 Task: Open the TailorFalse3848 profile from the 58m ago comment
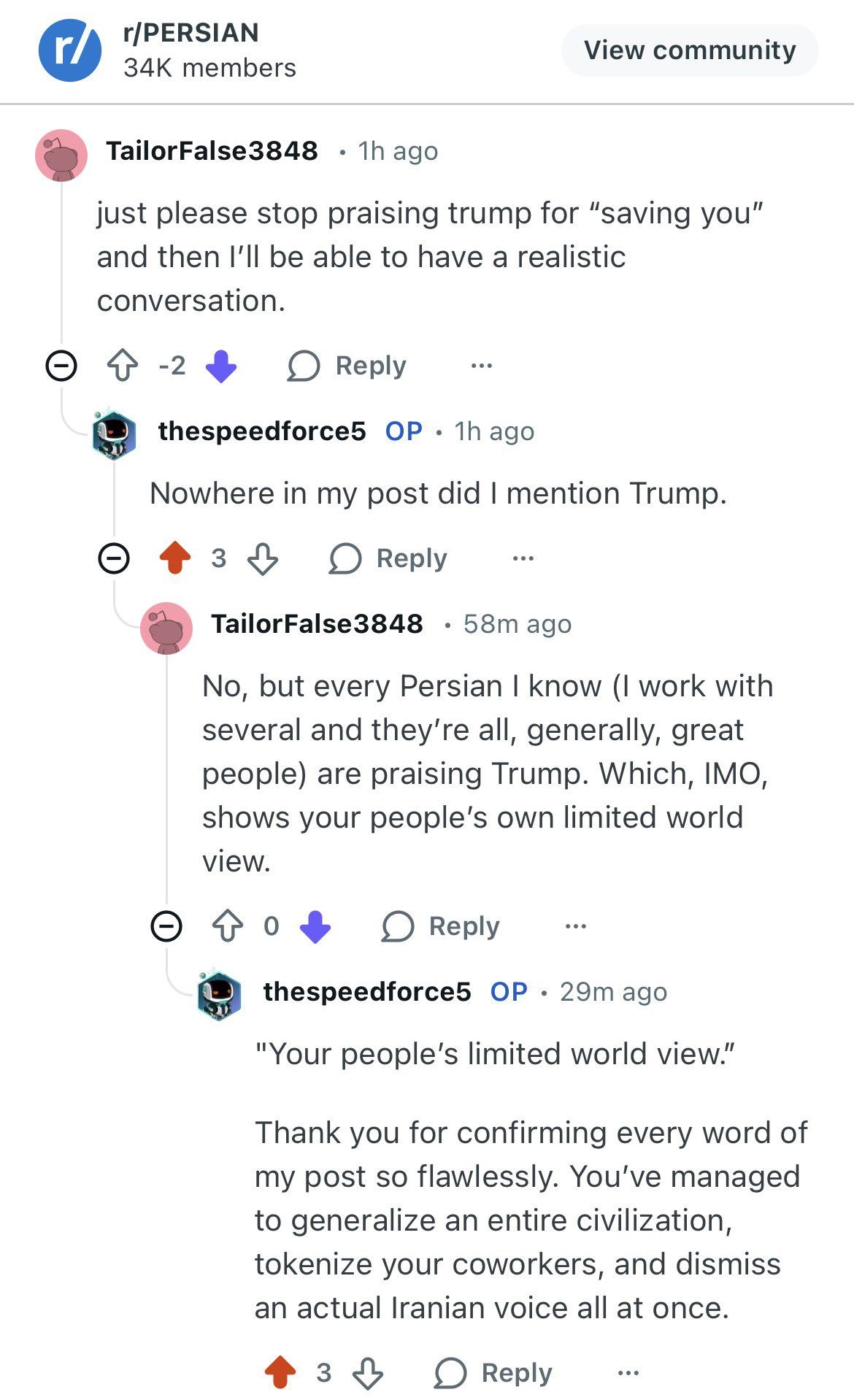tap(317, 624)
